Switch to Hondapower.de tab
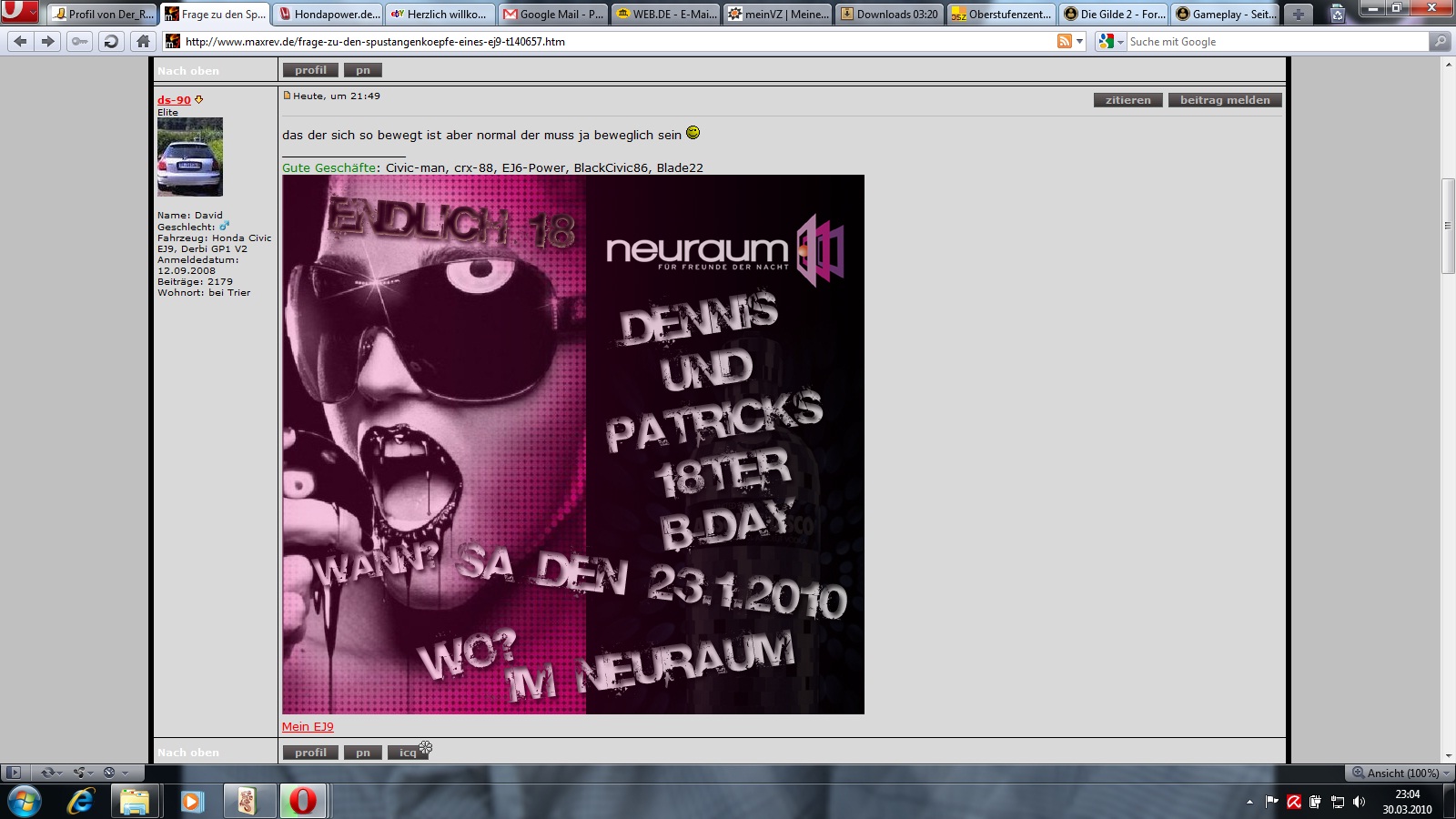The image size is (1456, 819). point(329,14)
